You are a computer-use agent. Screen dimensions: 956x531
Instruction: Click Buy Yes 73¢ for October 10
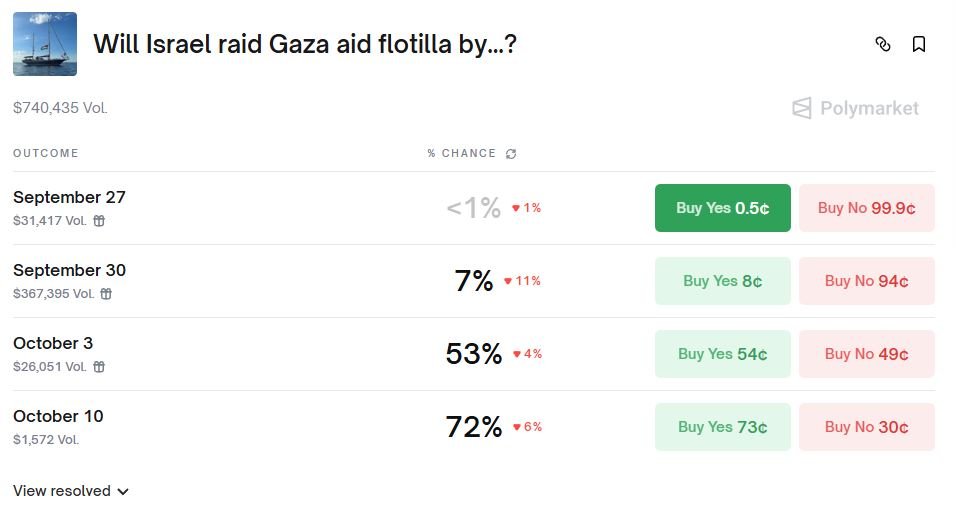(722, 427)
